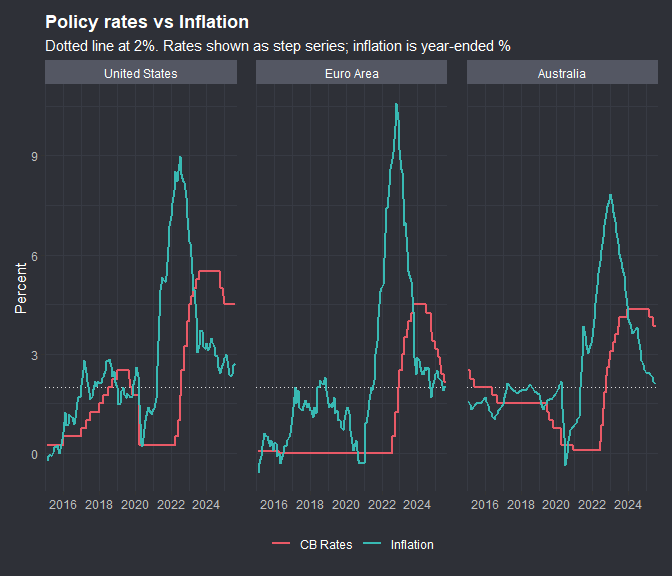Click the teal Inflation legend swatch
The image size is (672, 576).
[371, 544]
